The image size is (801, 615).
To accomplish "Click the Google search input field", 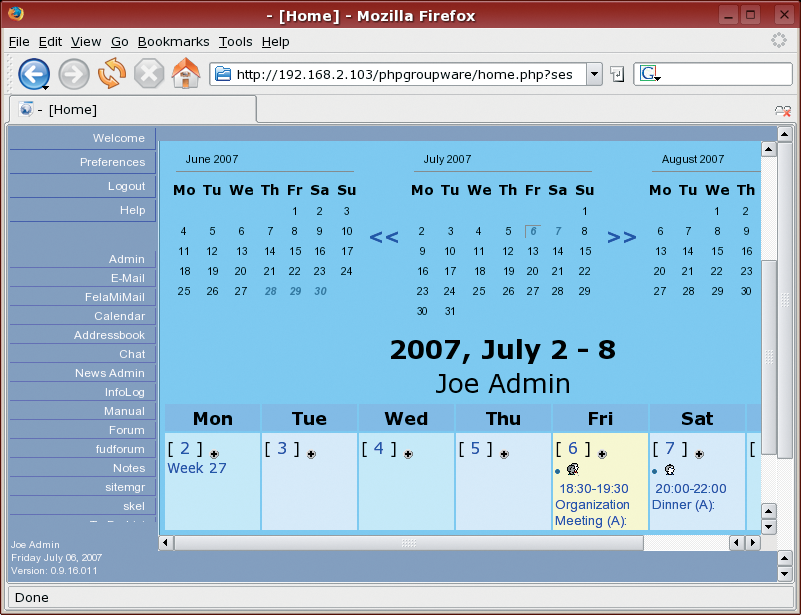I will pos(725,74).
